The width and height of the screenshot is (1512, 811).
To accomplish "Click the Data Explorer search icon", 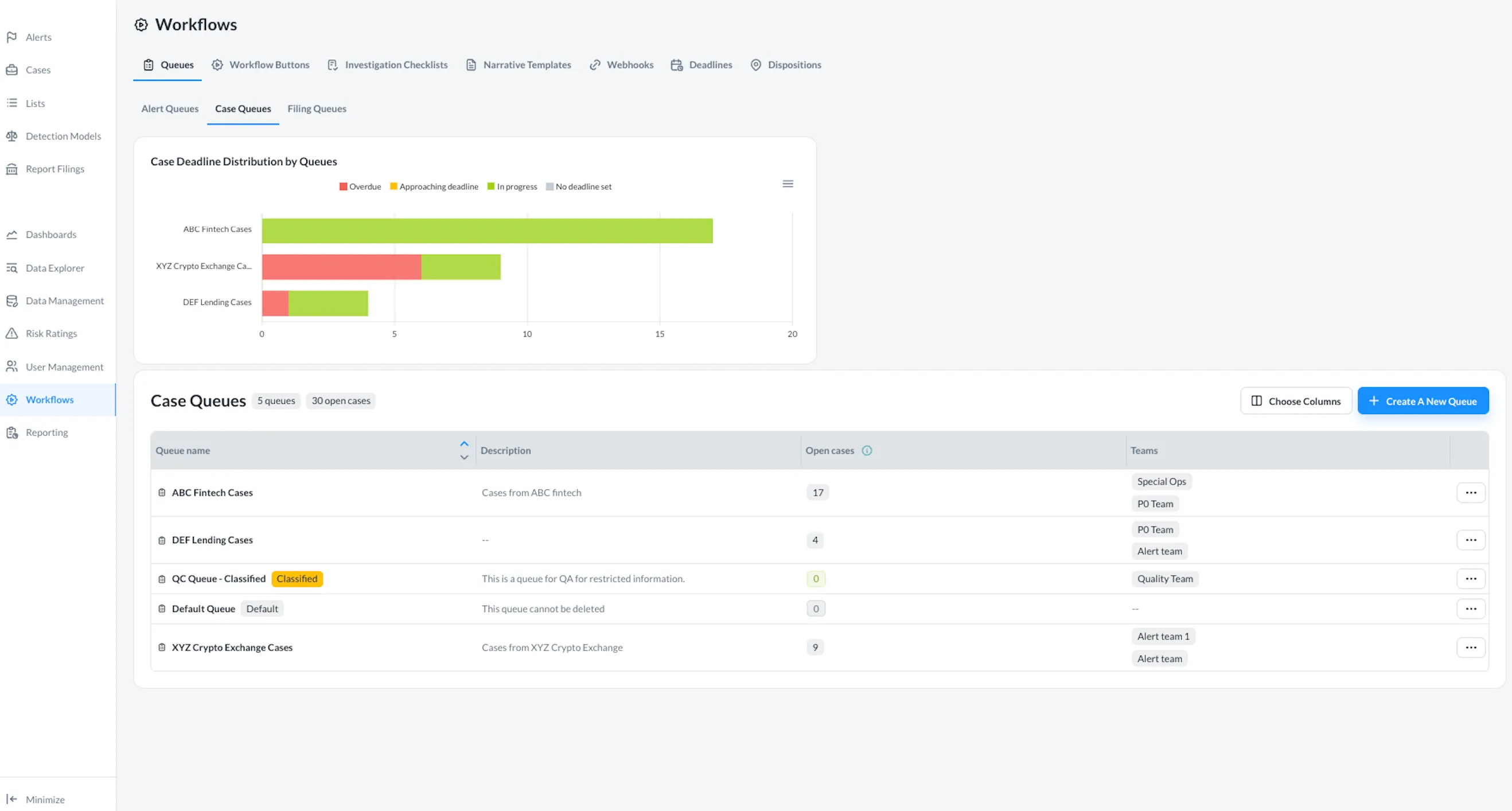I will (11, 268).
